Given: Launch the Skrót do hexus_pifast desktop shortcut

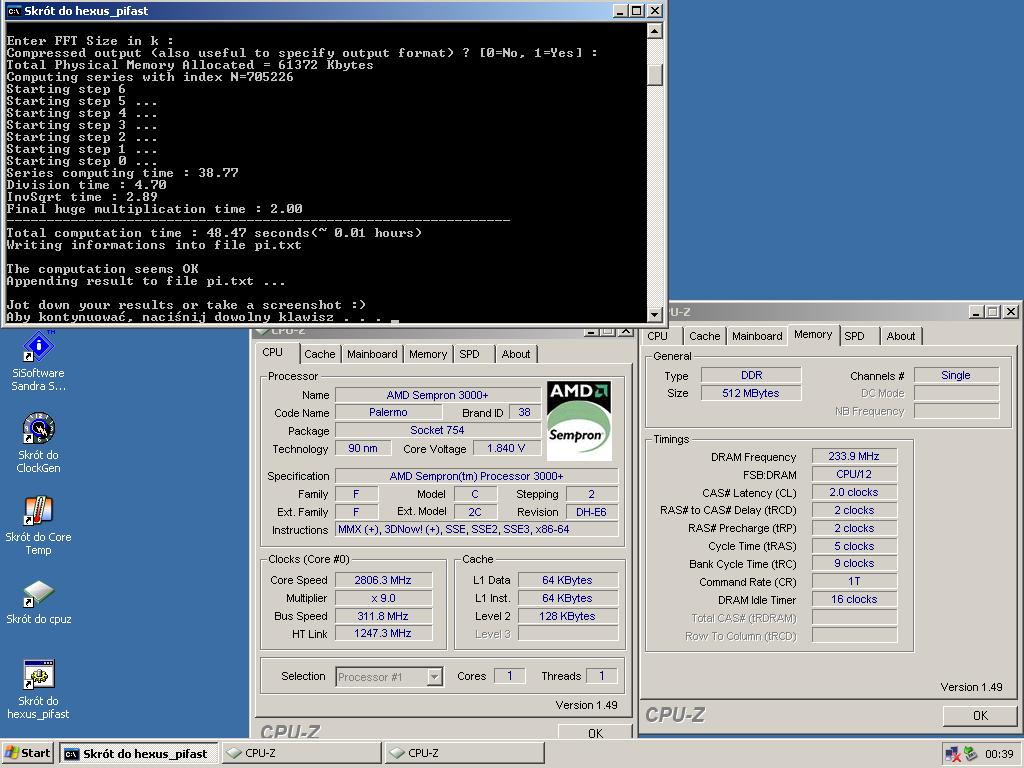Looking at the screenshot, I should [x=39, y=690].
